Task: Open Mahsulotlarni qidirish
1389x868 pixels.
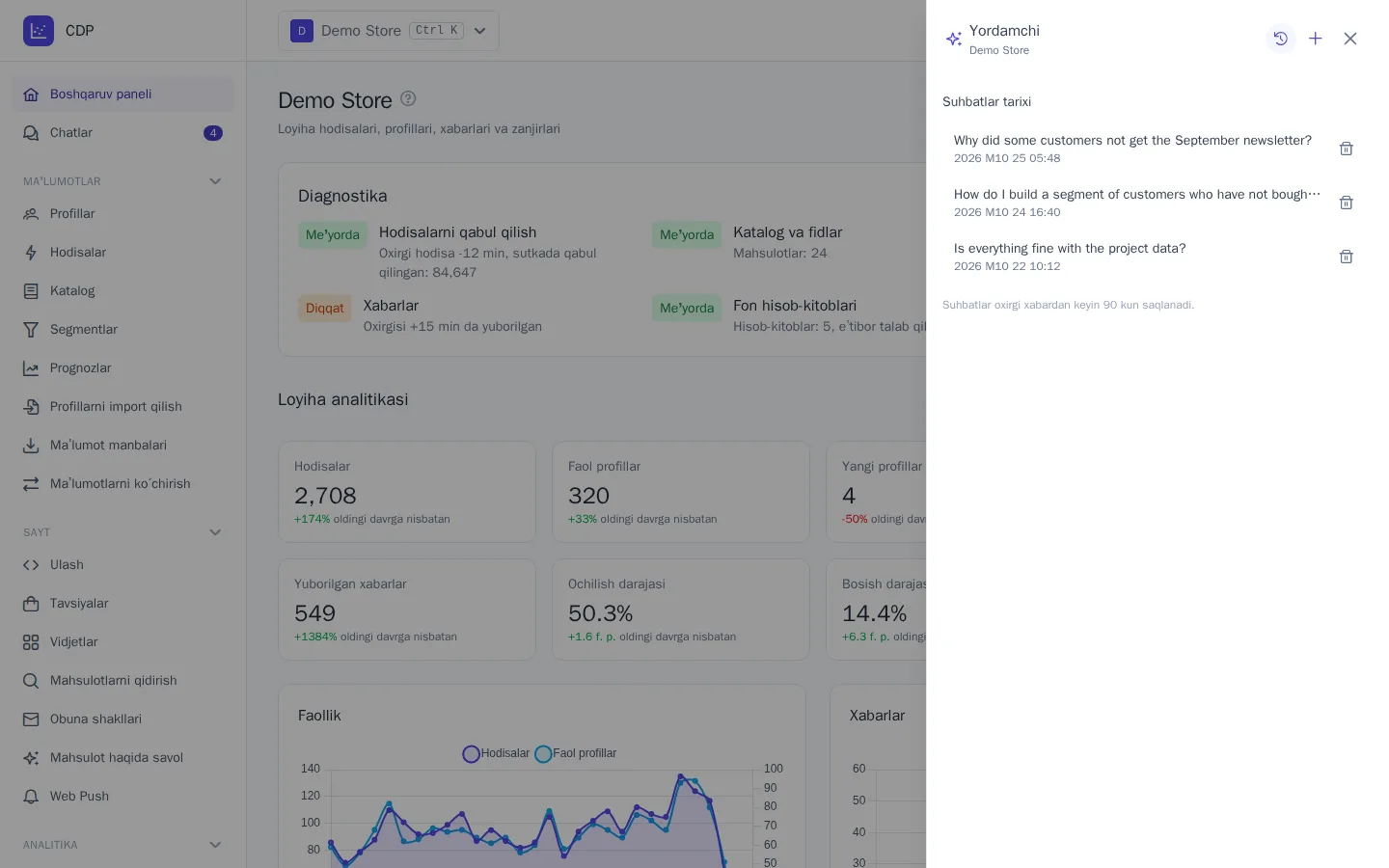Action: pyautogui.click(x=123, y=681)
